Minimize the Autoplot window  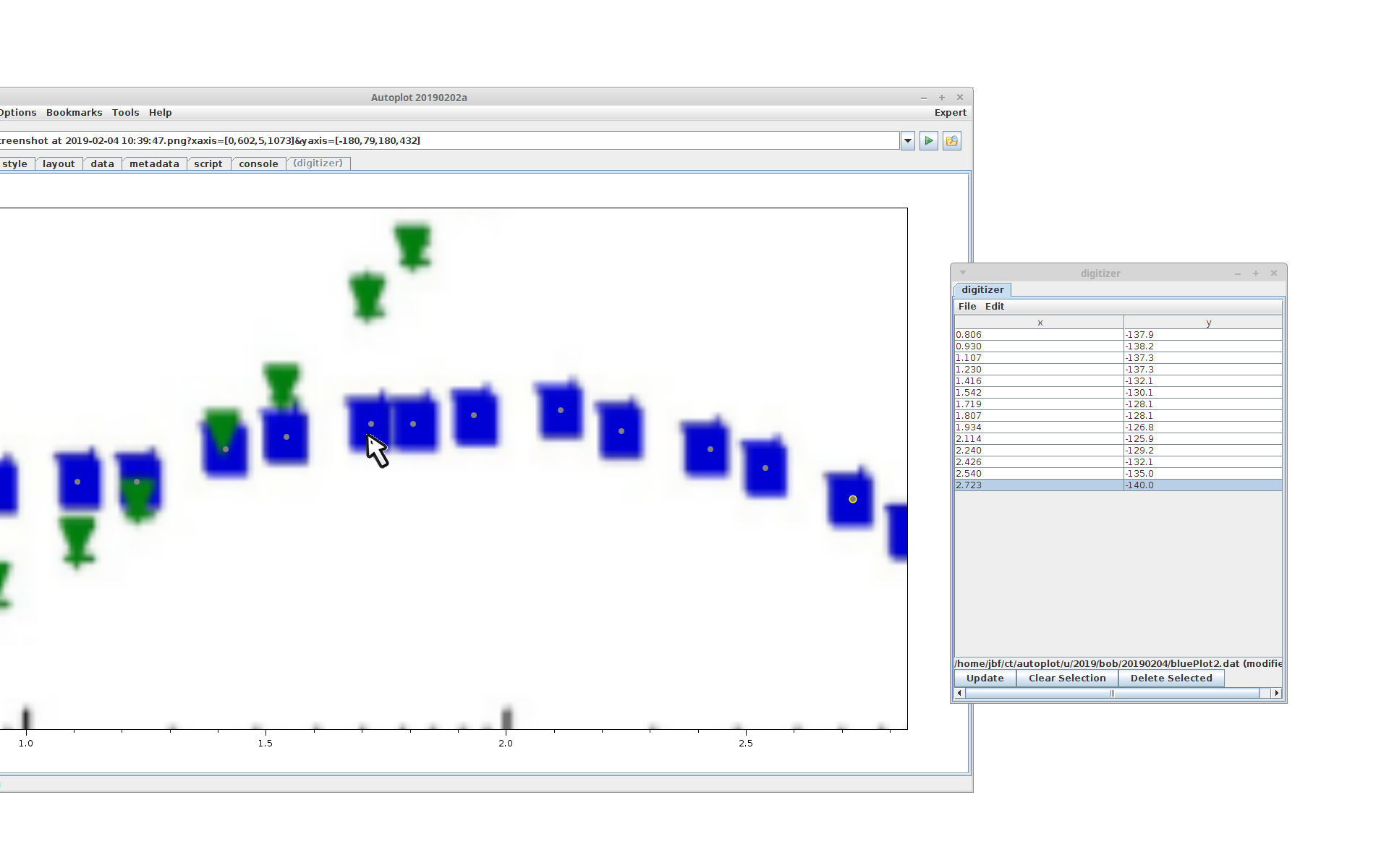click(x=924, y=98)
